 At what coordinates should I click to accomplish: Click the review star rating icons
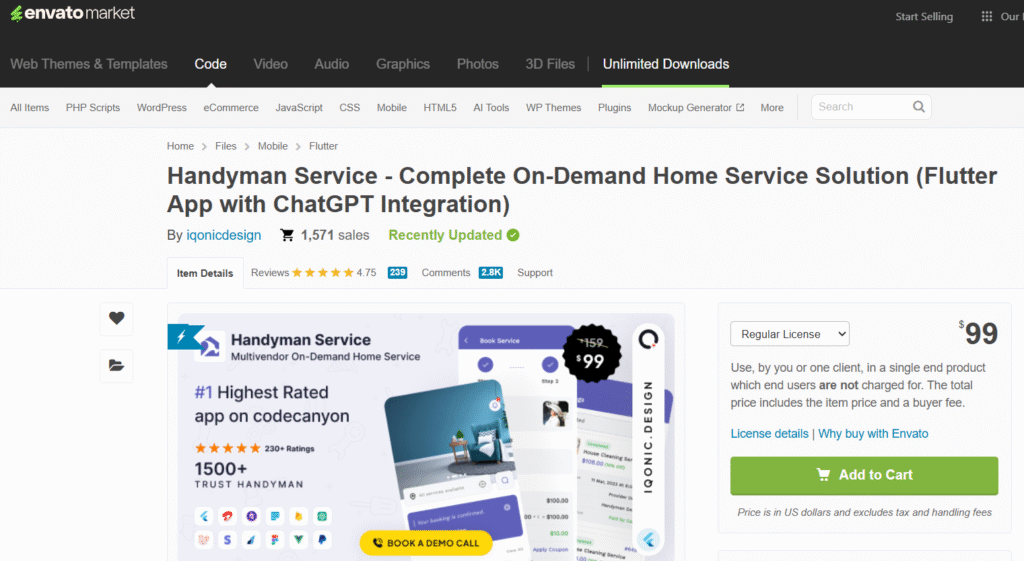click(x=322, y=273)
